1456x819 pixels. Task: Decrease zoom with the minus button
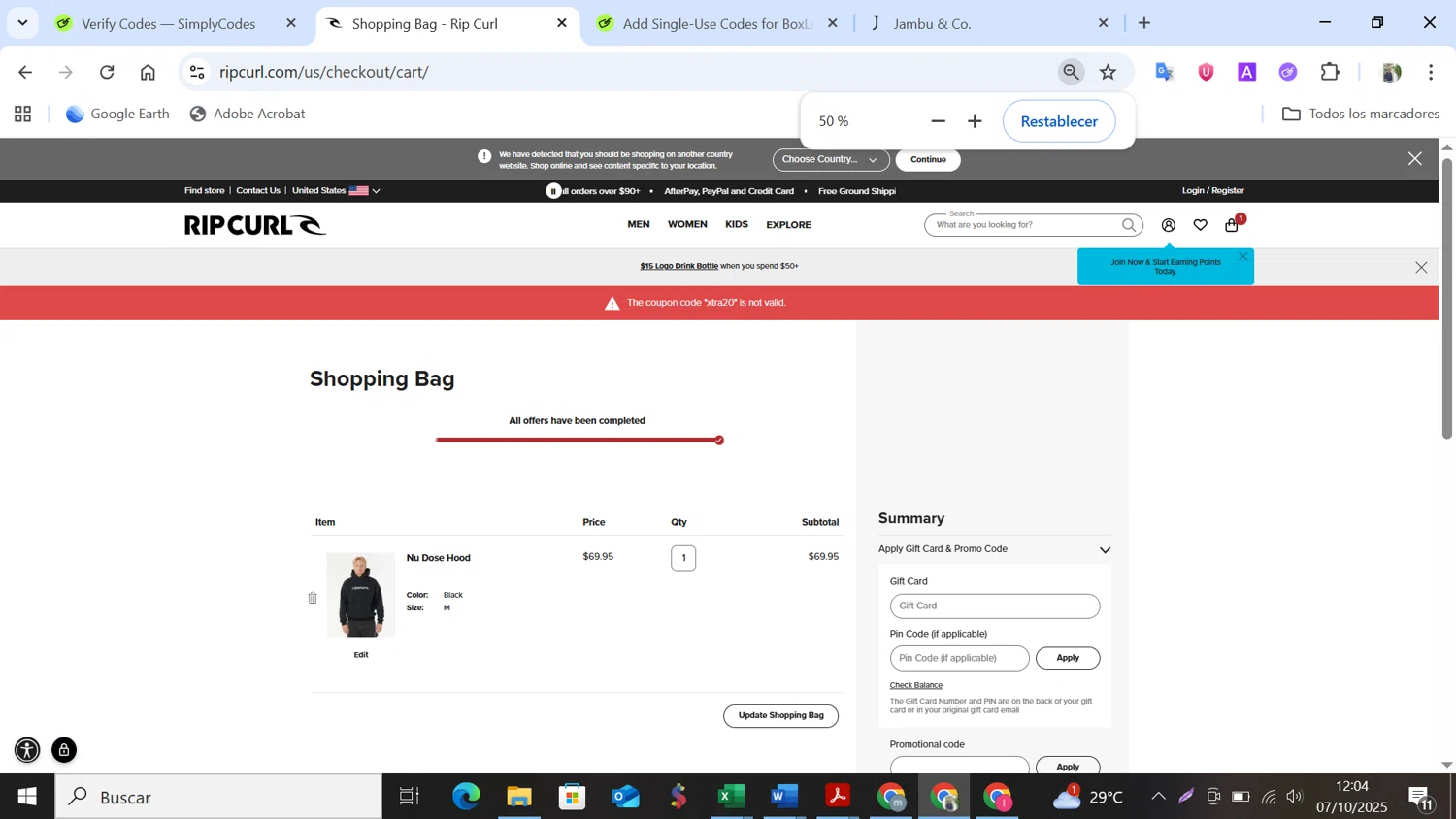pyautogui.click(x=938, y=121)
